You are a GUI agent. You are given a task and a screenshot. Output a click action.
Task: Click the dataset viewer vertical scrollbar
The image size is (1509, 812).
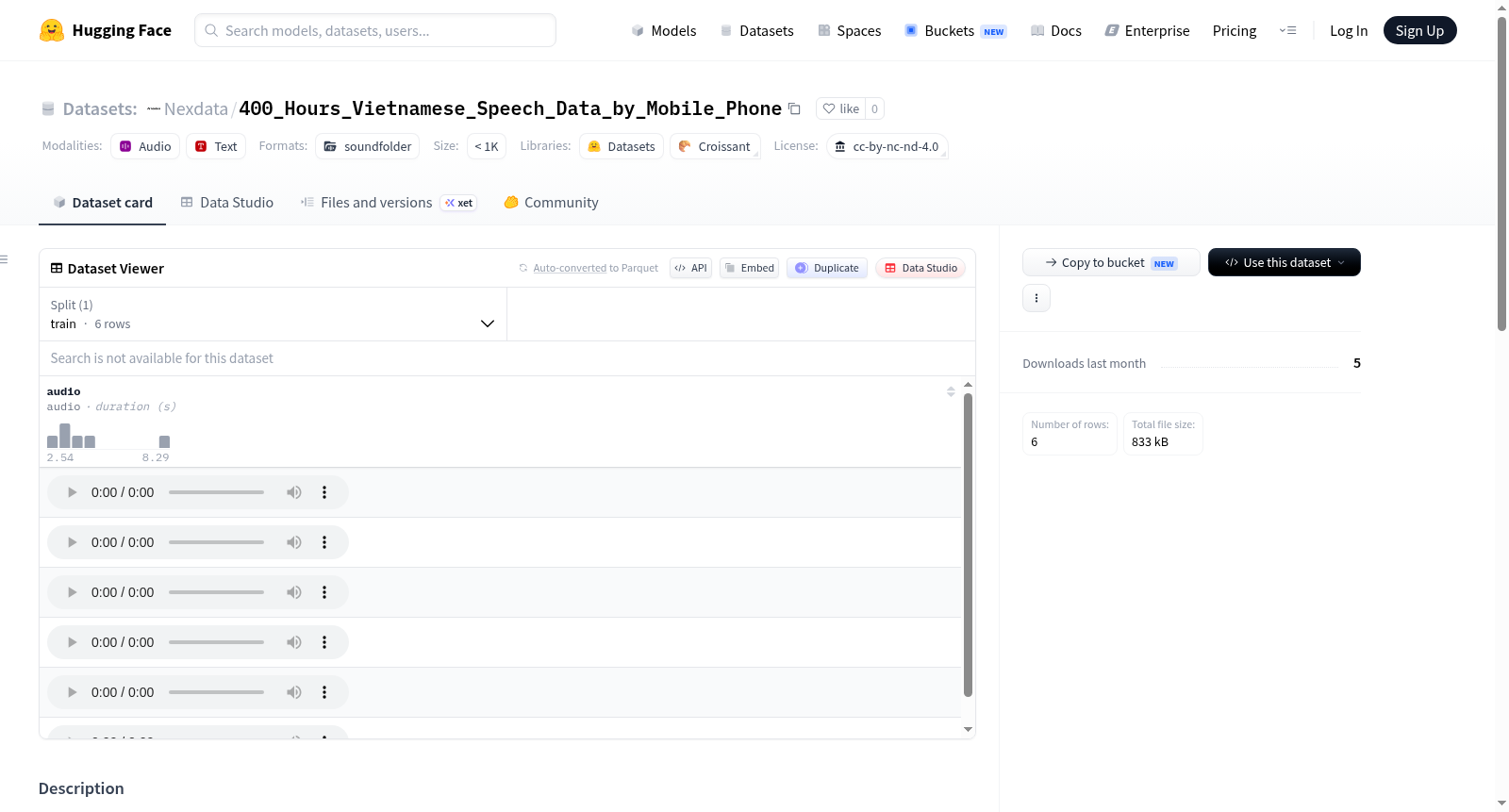coord(968,545)
